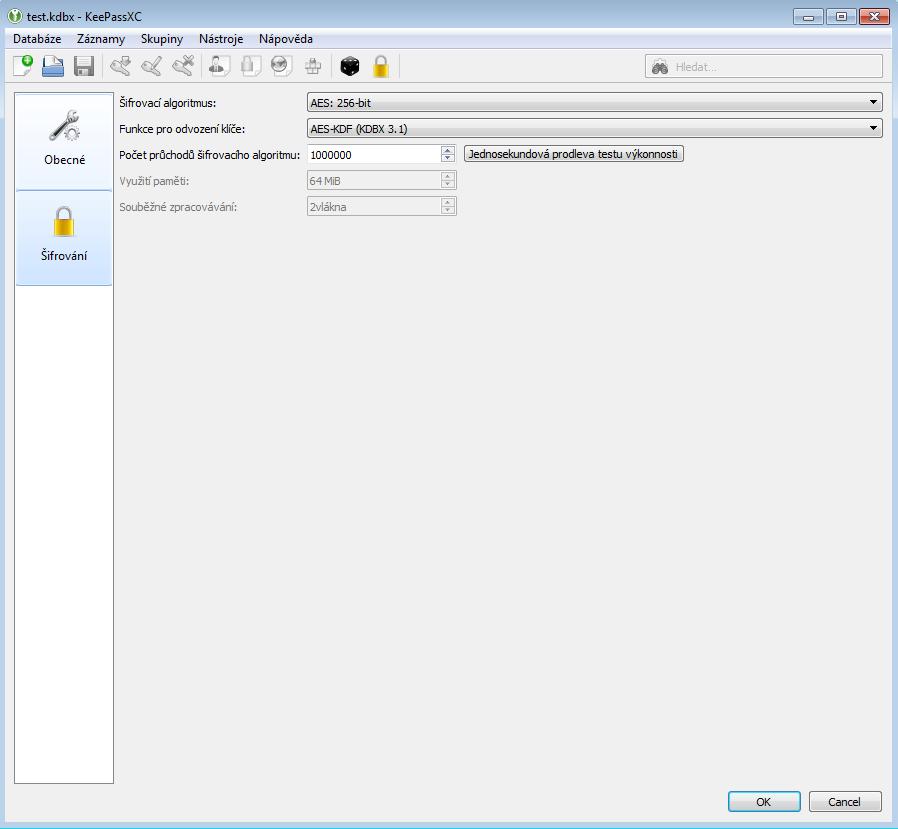898x829 pixels.
Task: Open the Nástroje menu
Action: point(221,39)
